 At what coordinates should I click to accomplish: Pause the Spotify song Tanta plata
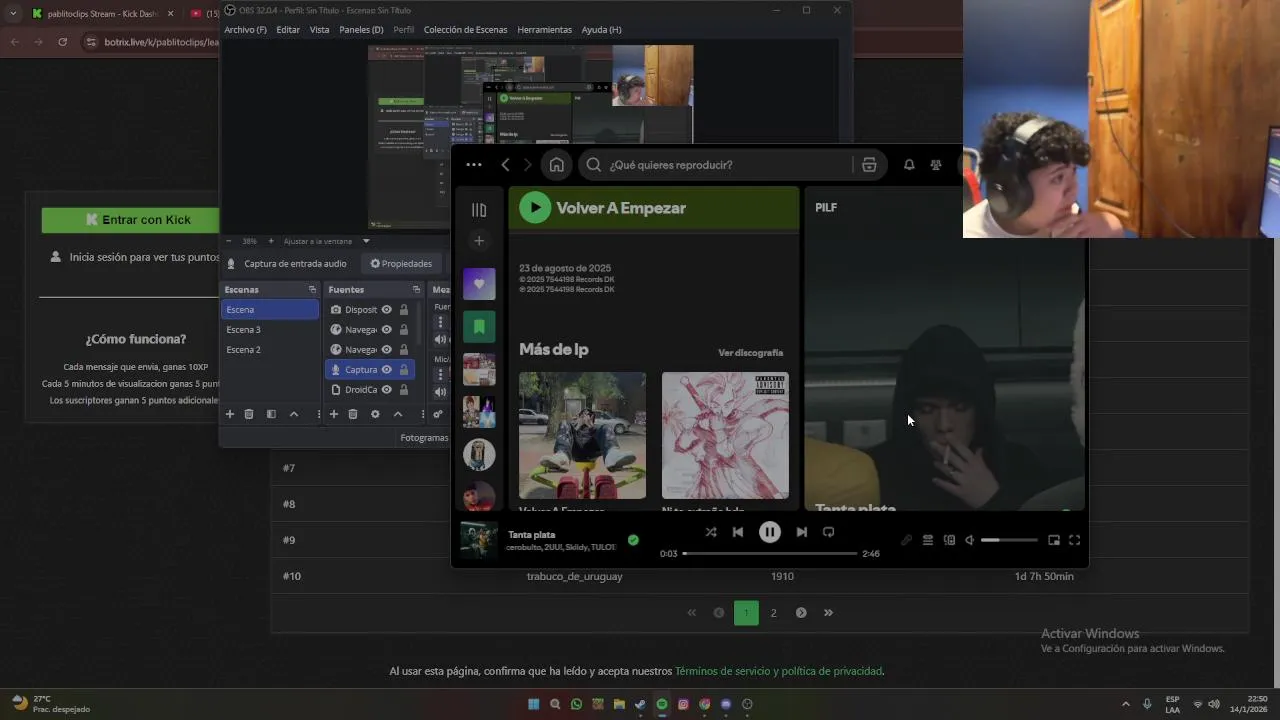769,532
